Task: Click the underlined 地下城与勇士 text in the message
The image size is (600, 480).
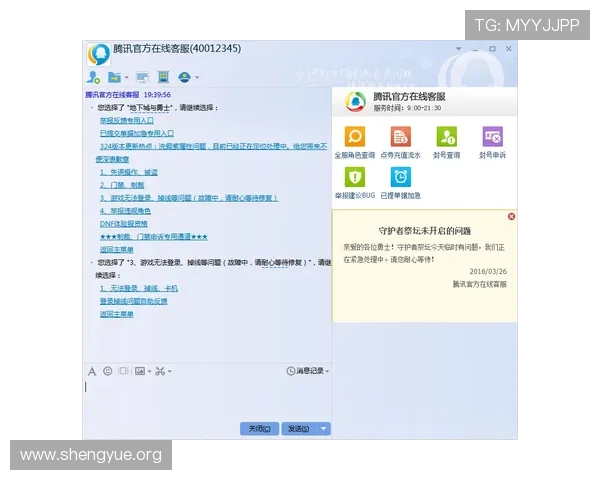Action: tap(150, 108)
